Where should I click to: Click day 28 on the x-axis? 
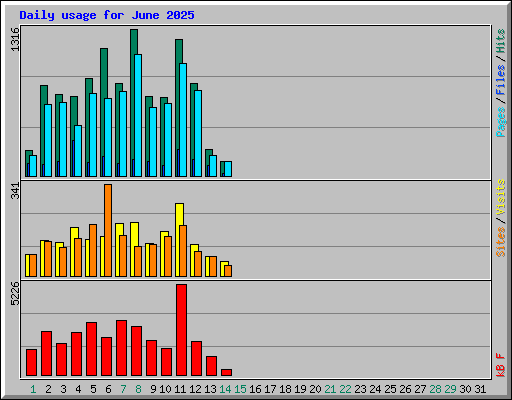pyautogui.click(x=435, y=389)
